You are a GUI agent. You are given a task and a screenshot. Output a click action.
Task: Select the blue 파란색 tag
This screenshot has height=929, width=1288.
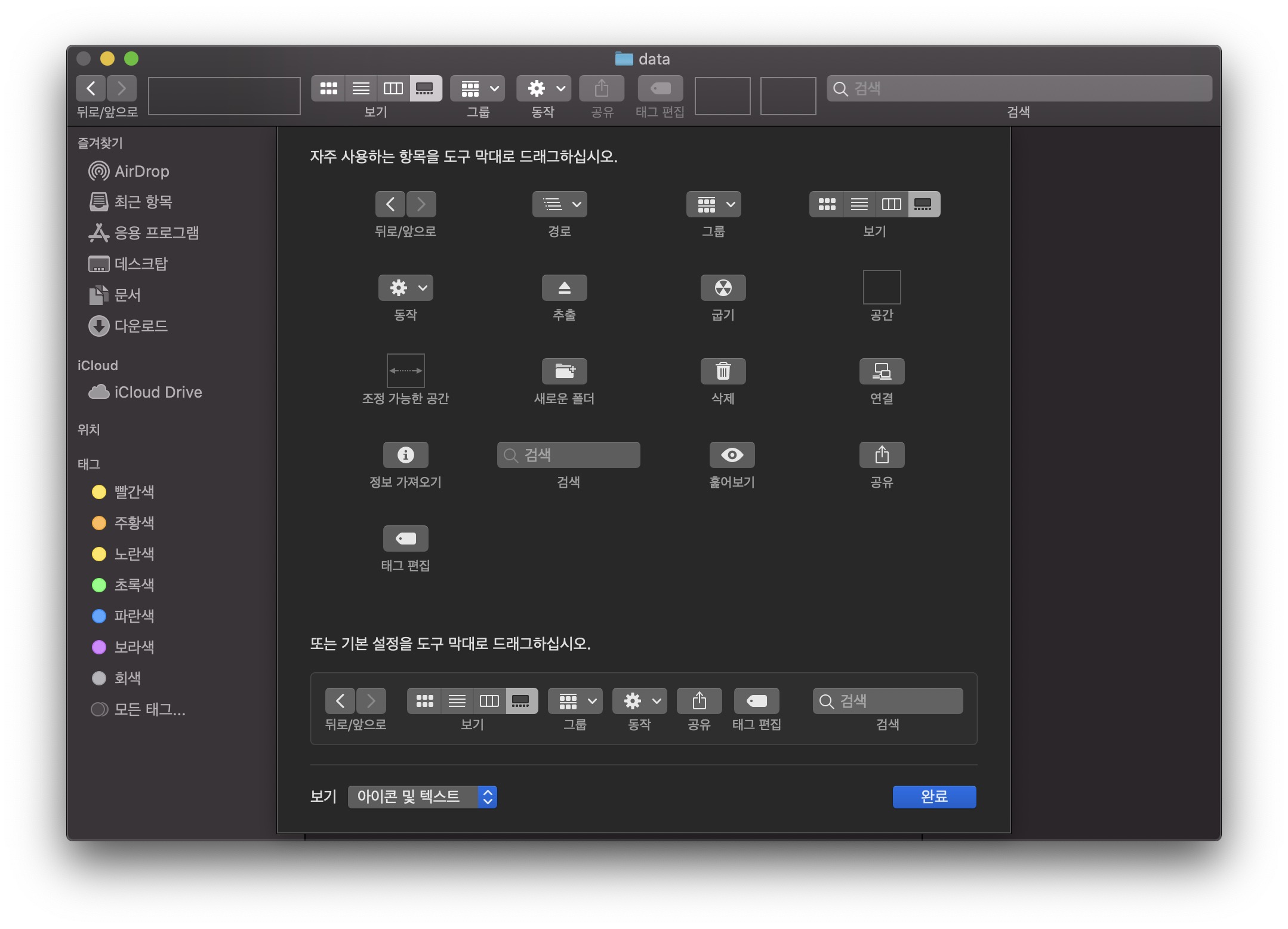pyautogui.click(x=134, y=616)
